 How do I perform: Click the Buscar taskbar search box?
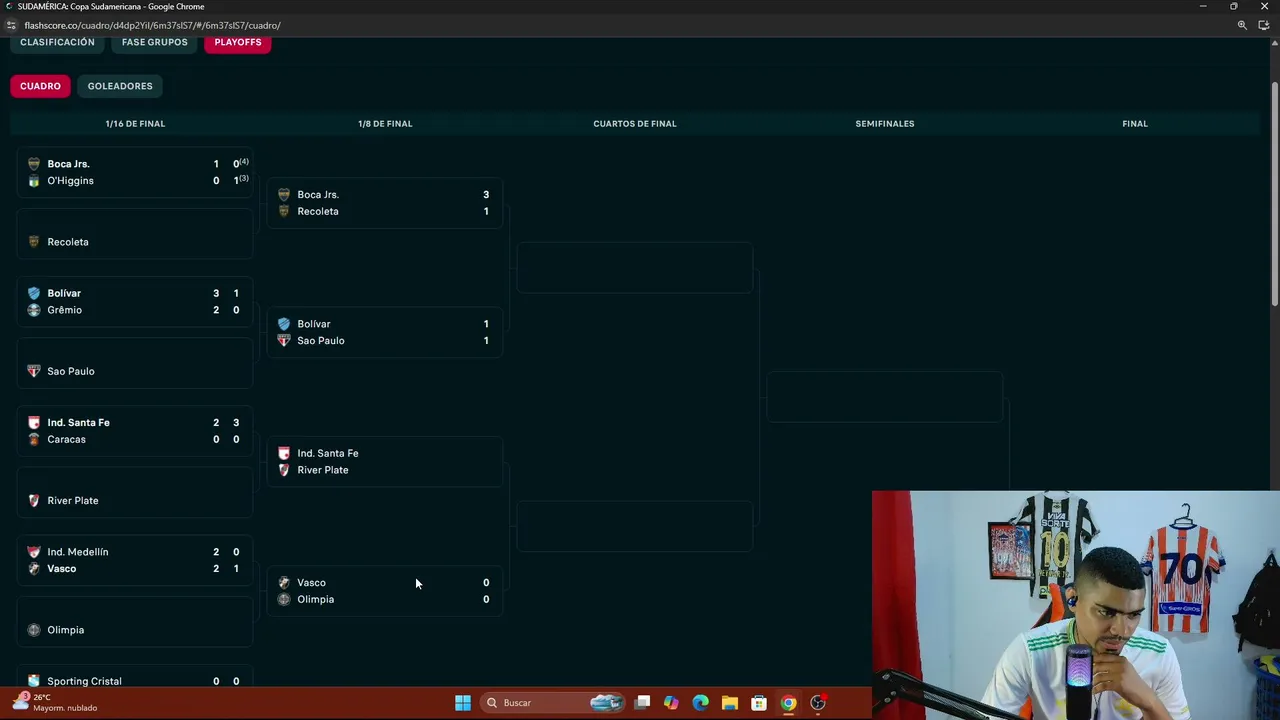tap(554, 703)
